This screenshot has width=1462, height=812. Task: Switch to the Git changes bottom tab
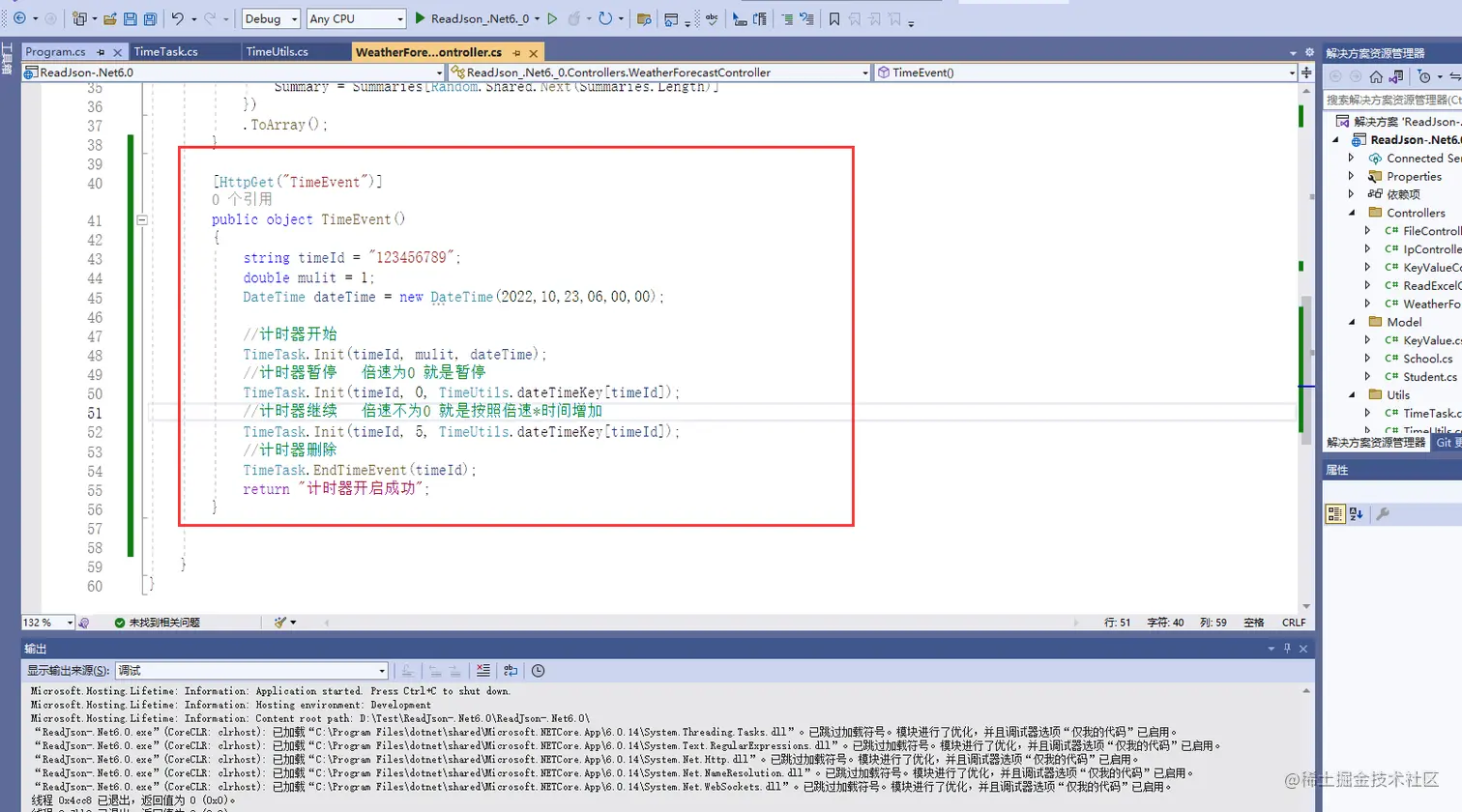click(1447, 443)
